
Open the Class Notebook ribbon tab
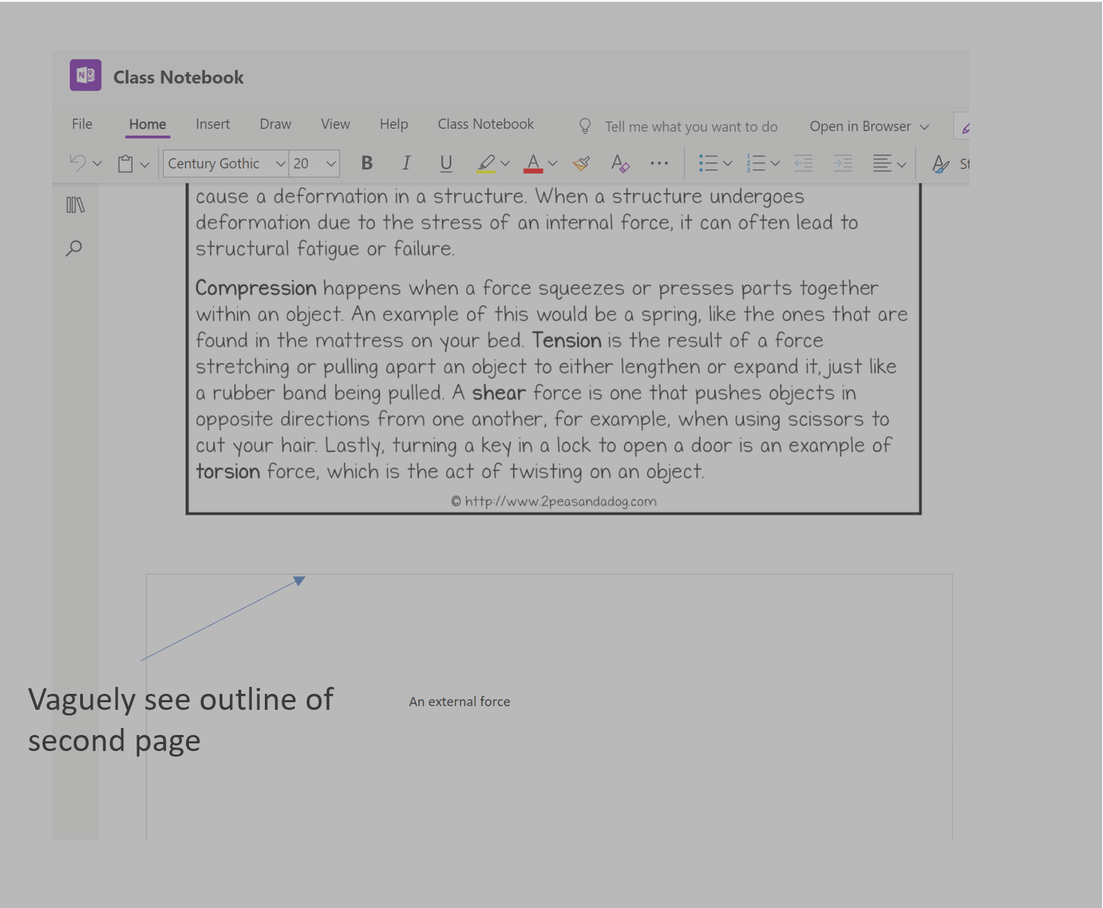tap(485, 124)
